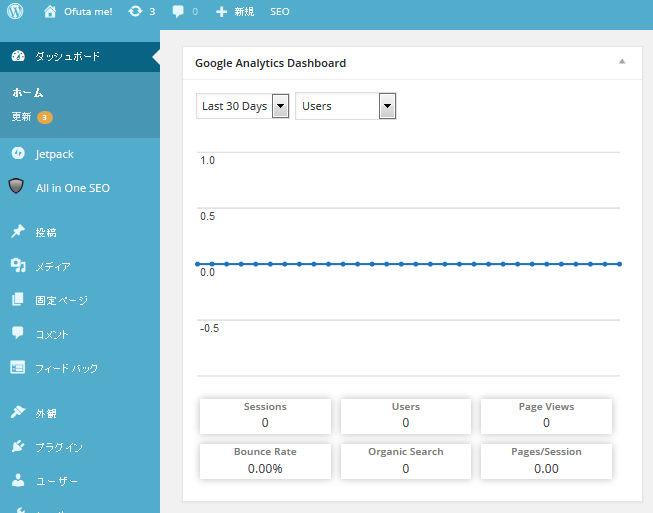
Task: Open the Ofuta me! site name link
Action: coord(88,12)
